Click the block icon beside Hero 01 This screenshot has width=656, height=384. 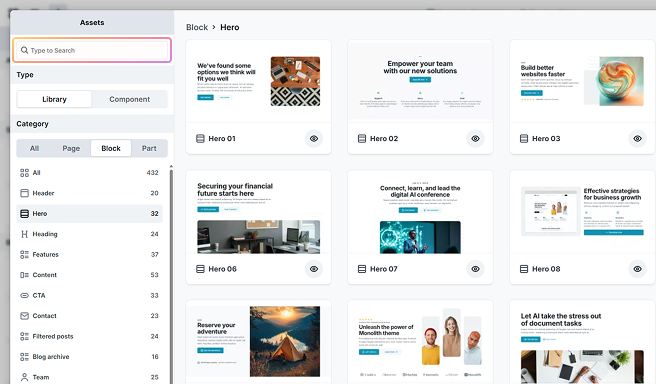(200, 138)
